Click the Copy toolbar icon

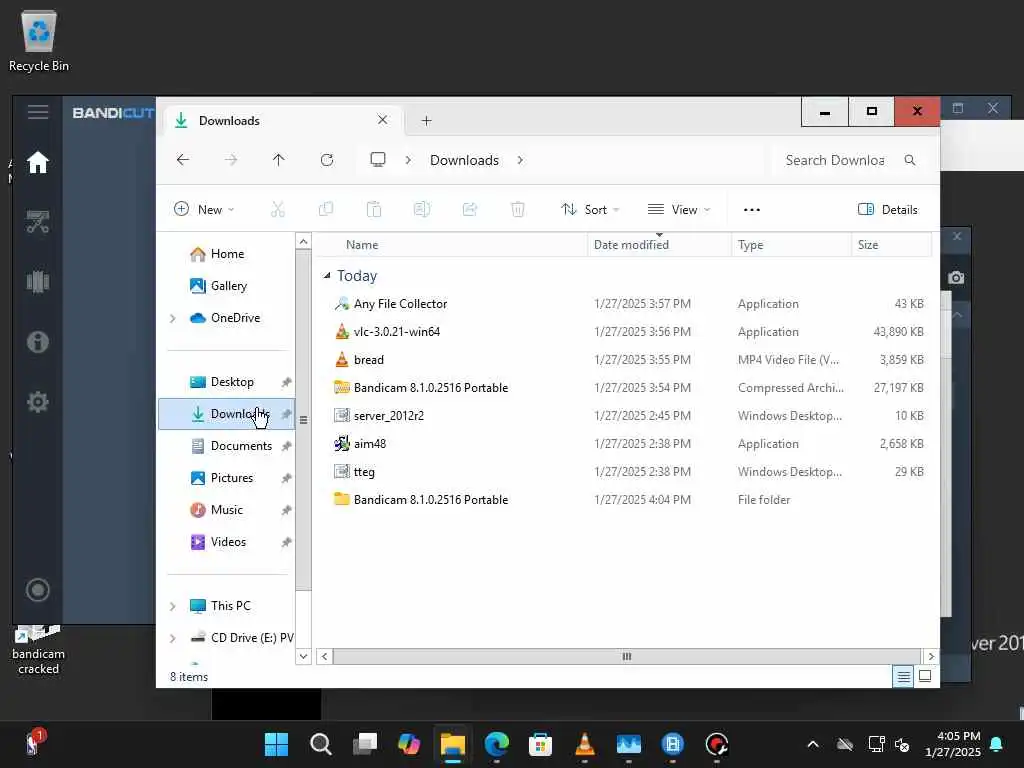point(326,209)
